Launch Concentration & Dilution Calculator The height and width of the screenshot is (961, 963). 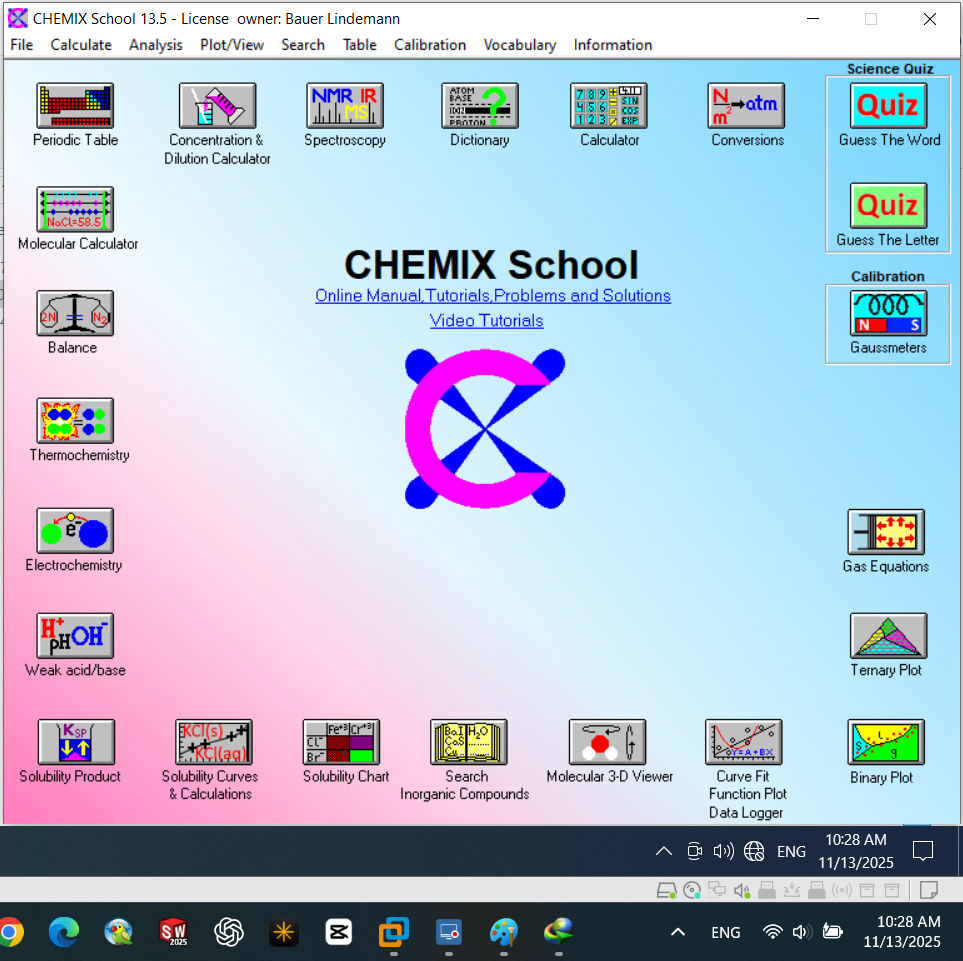point(217,106)
